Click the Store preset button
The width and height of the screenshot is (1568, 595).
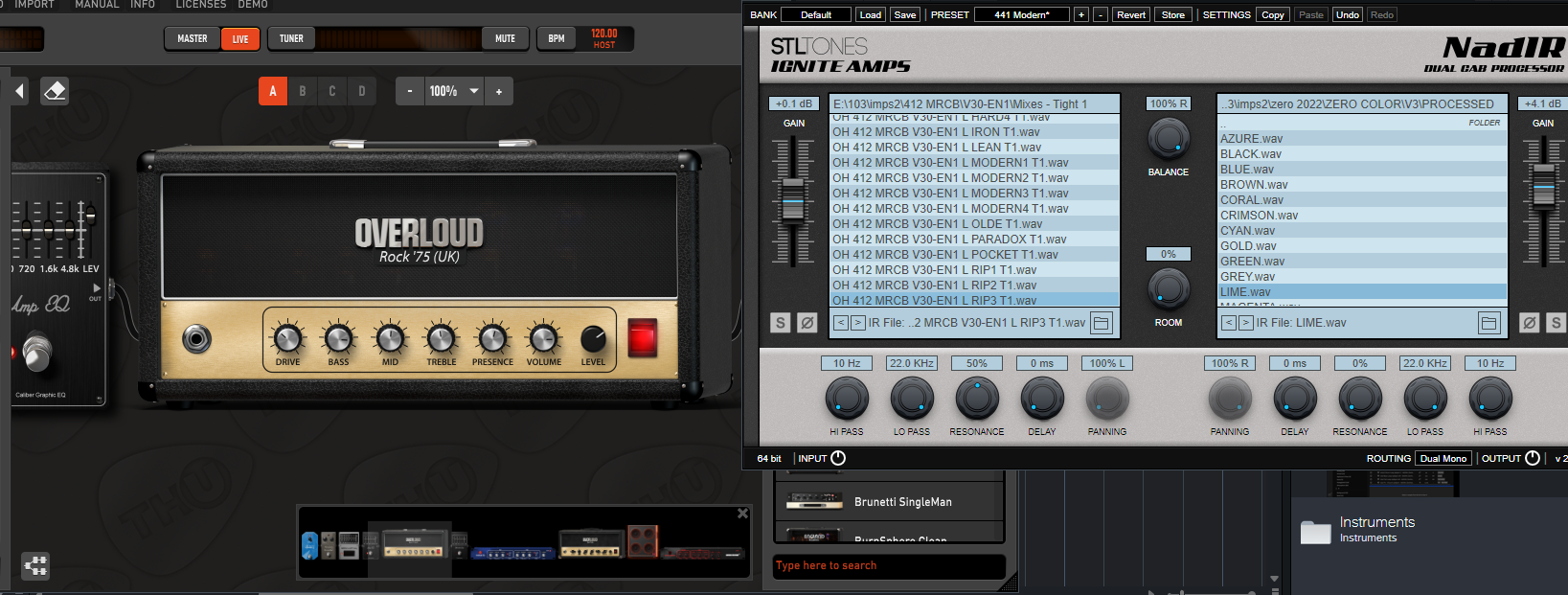(1173, 14)
